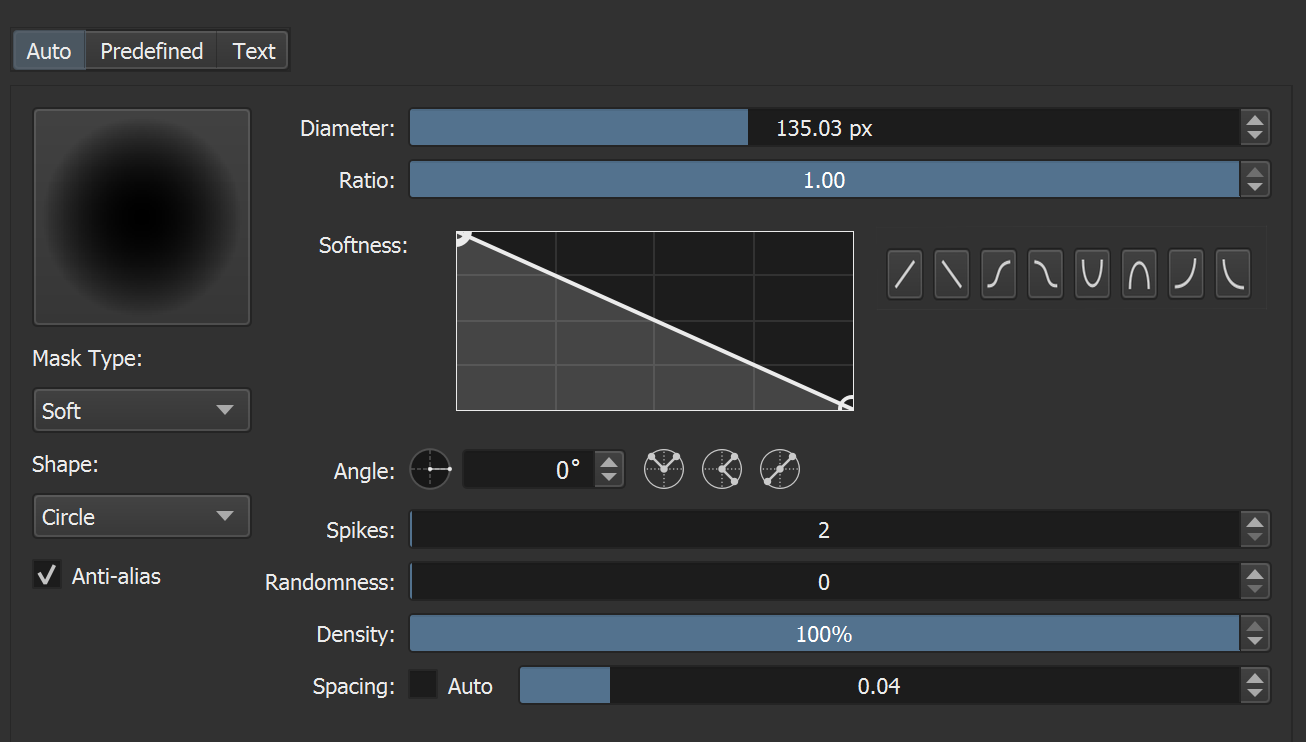1306x742 pixels.
Task: Decrease the Spikes value with down arrow
Action: (x=1255, y=538)
